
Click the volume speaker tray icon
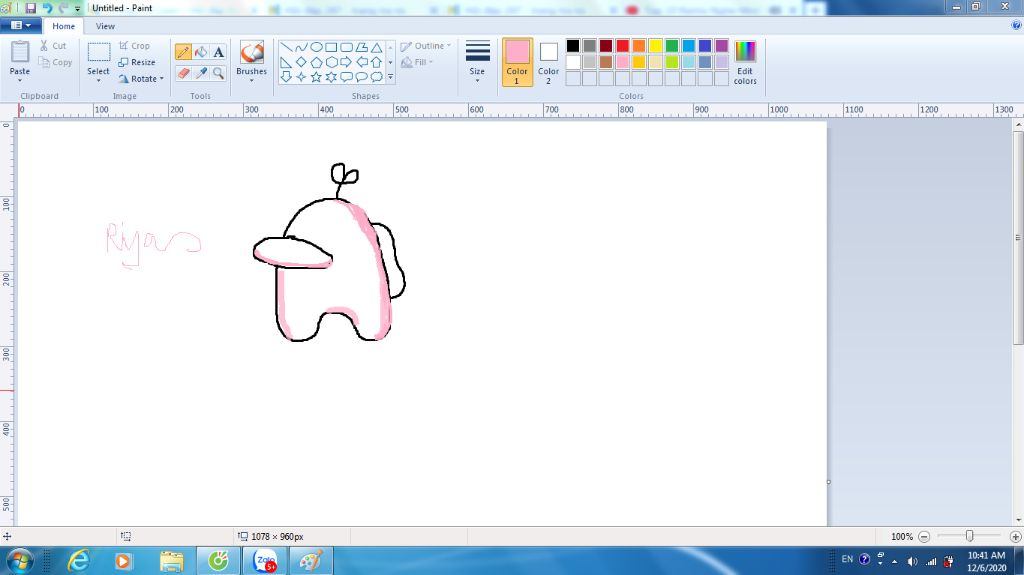tap(912, 561)
